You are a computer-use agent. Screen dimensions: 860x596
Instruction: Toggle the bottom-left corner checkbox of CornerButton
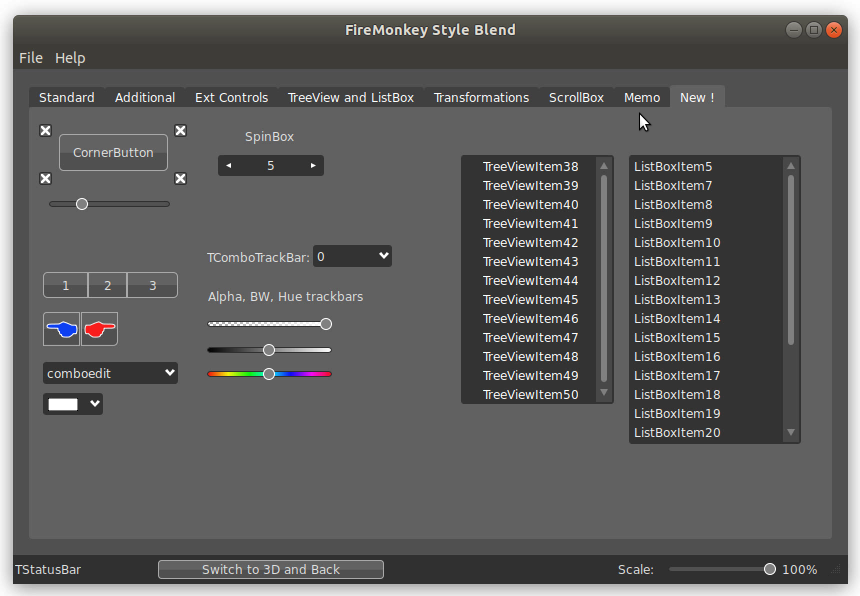click(46, 179)
